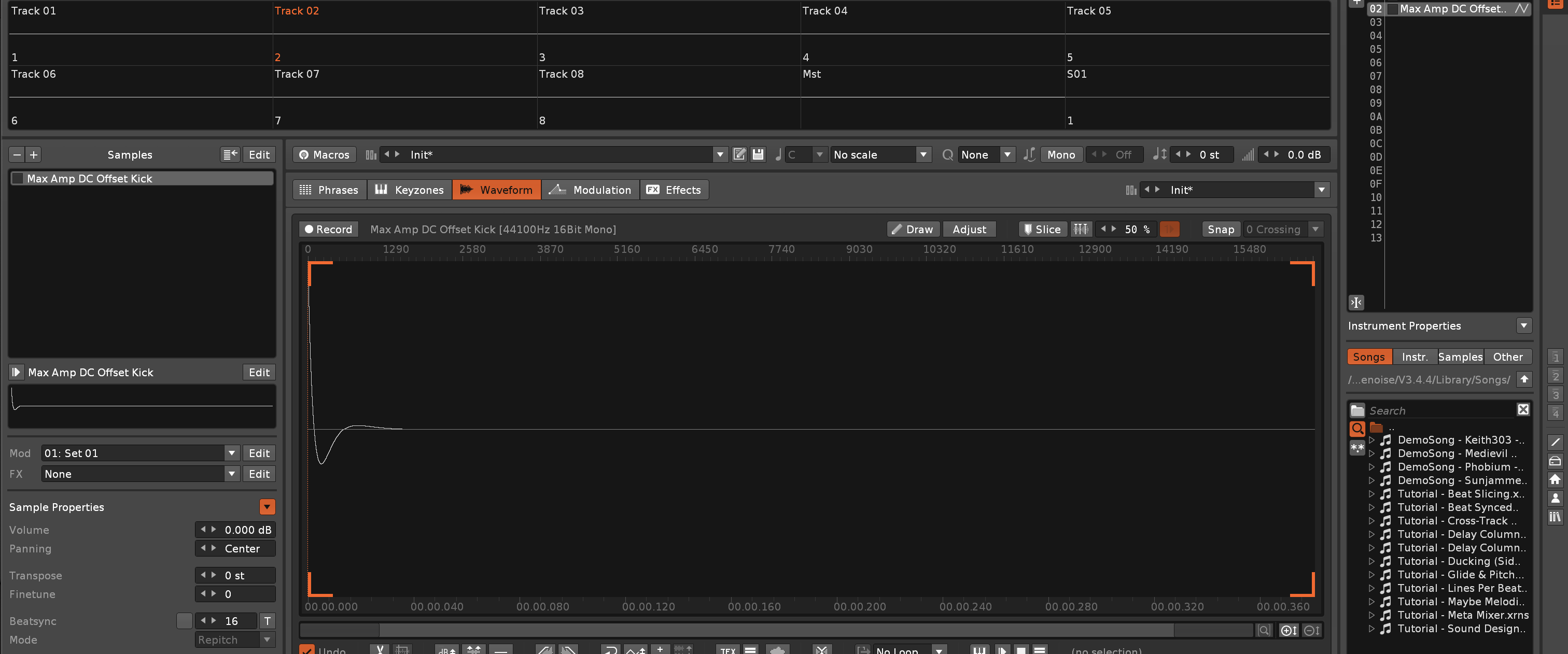Toggle the Beatsync checkbox
The width and height of the screenshot is (1568, 654).
[x=184, y=620]
